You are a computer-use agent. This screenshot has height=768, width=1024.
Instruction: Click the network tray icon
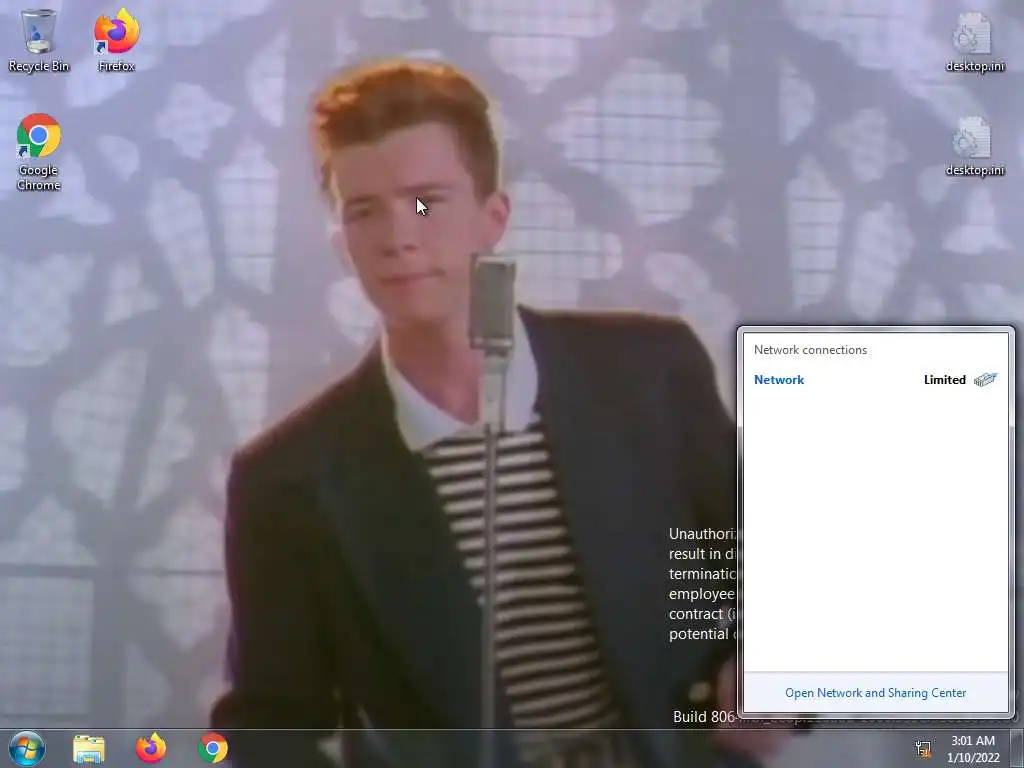(923, 749)
